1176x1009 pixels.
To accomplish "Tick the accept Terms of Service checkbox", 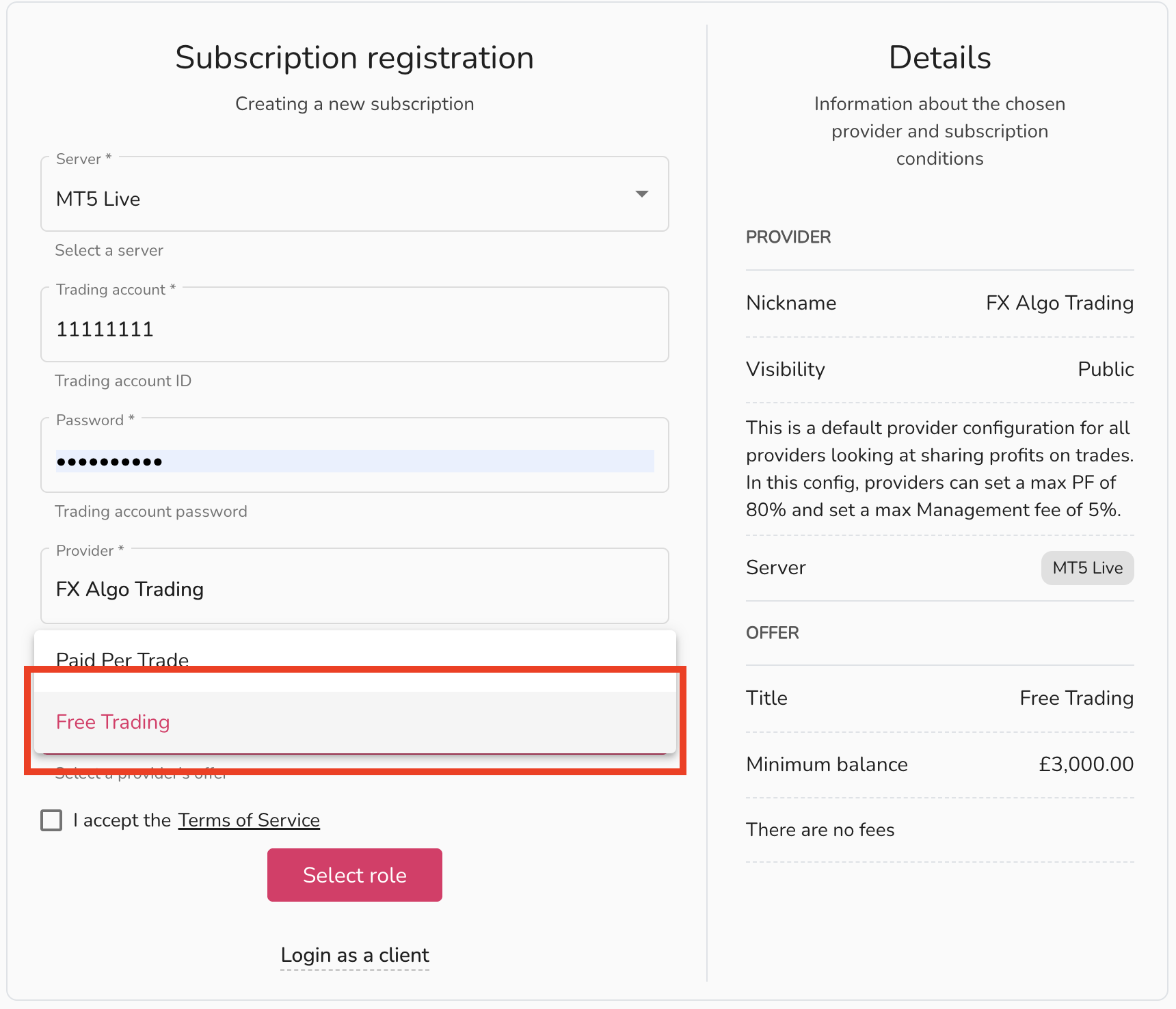I will point(51,820).
